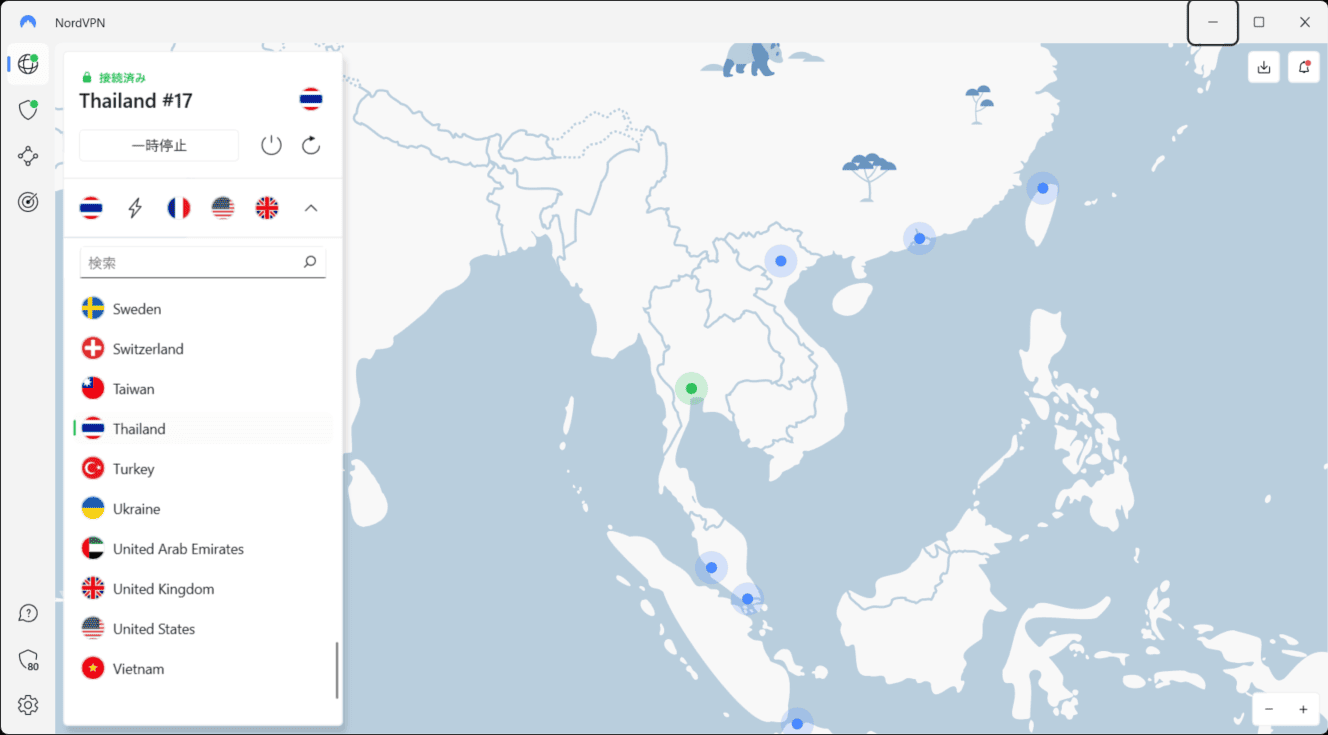Open Dark Web Monitor target icon
Screen dimensions: 1328x735
coord(28,202)
